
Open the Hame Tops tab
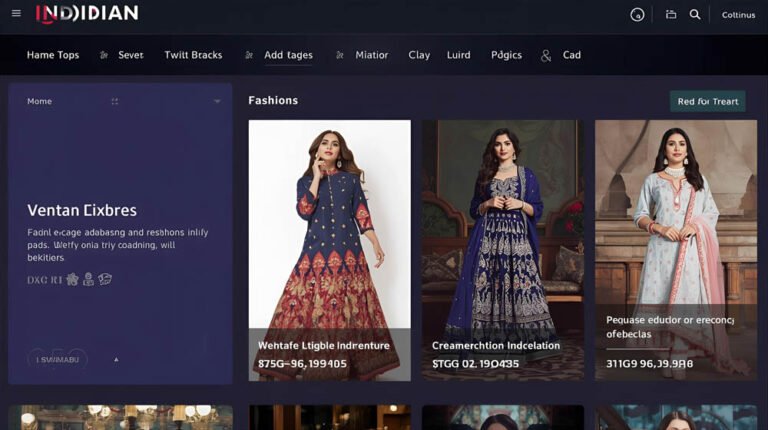click(x=53, y=56)
